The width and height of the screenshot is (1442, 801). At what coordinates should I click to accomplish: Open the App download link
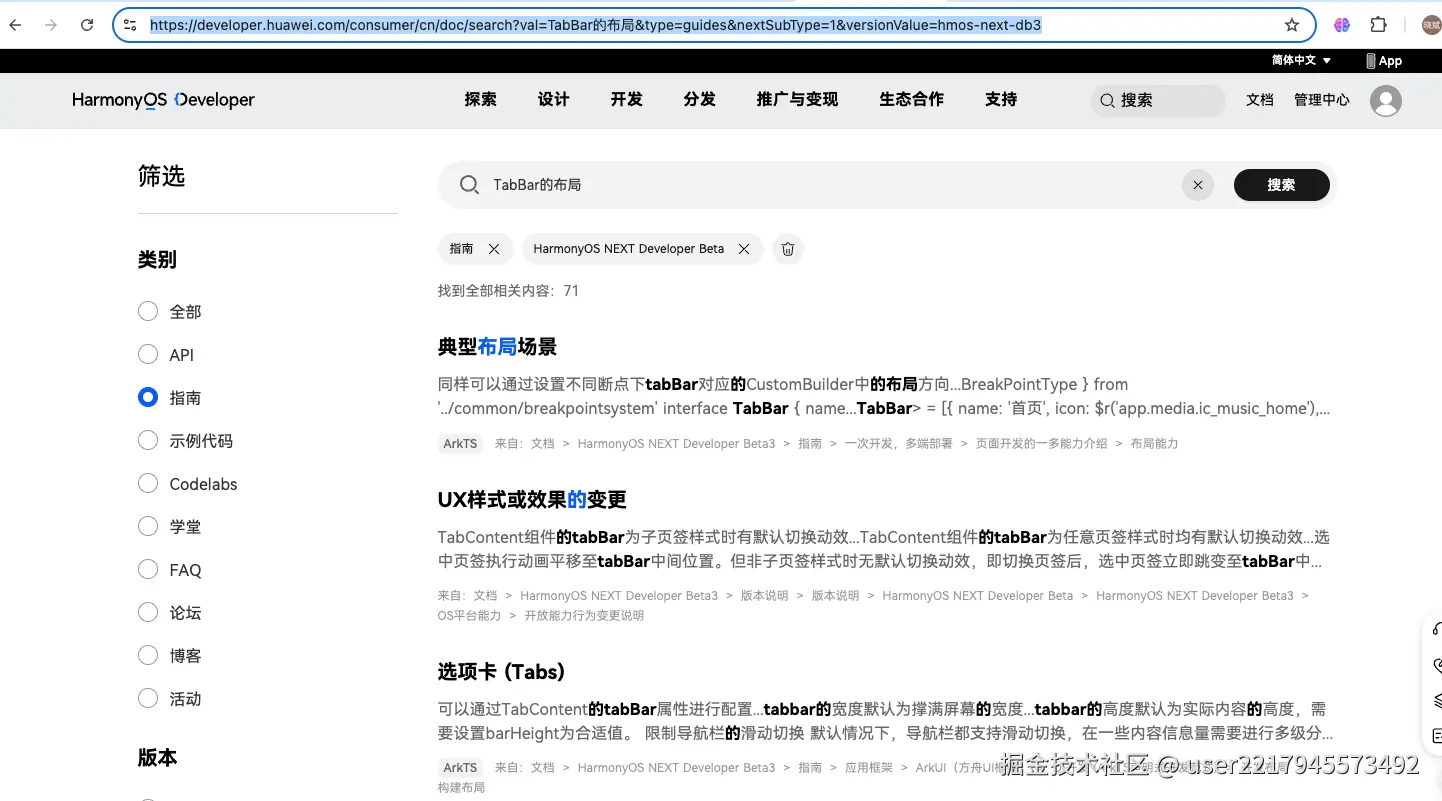point(1384,61)
